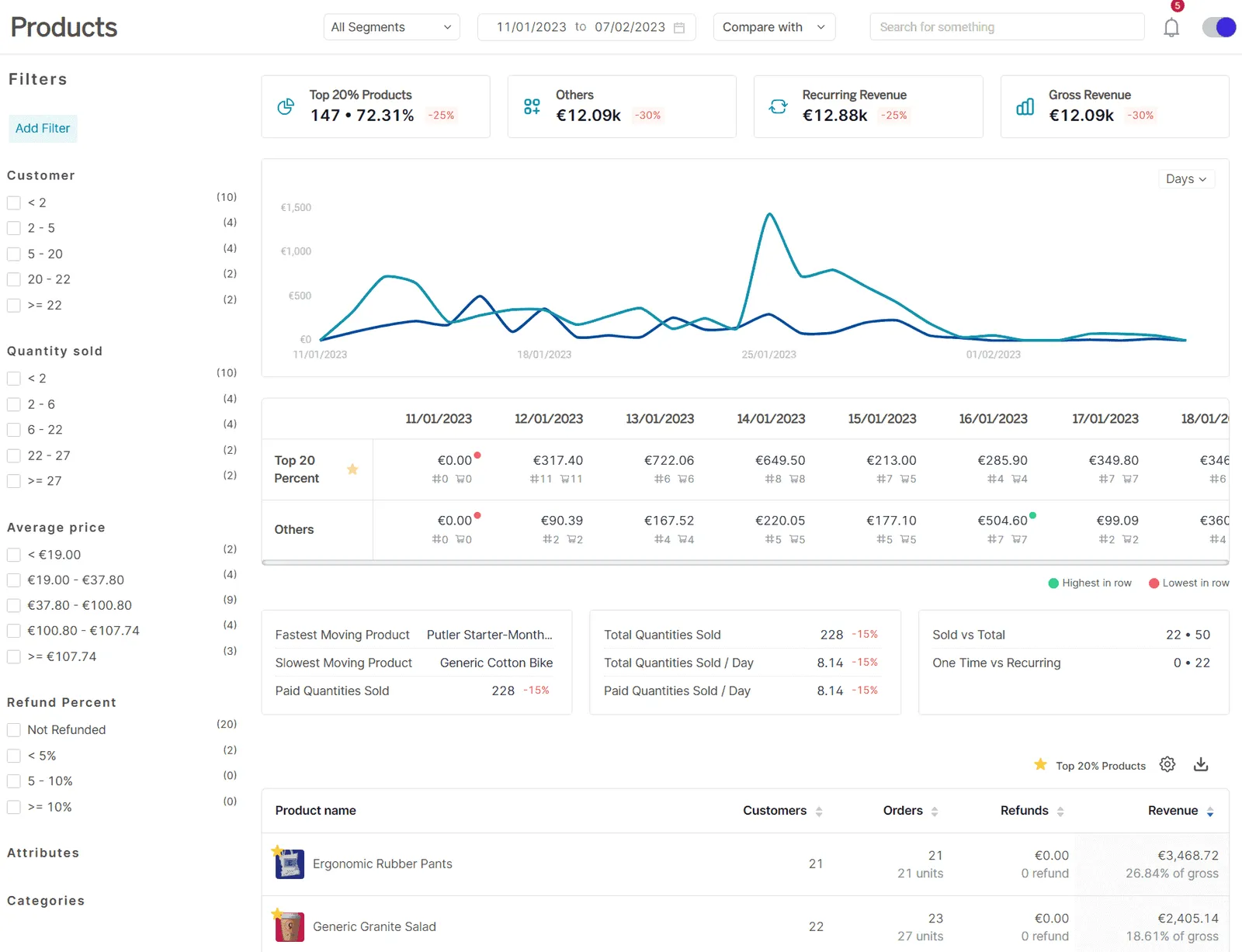Expand the Categories filter section

click(x=46, y=901)
